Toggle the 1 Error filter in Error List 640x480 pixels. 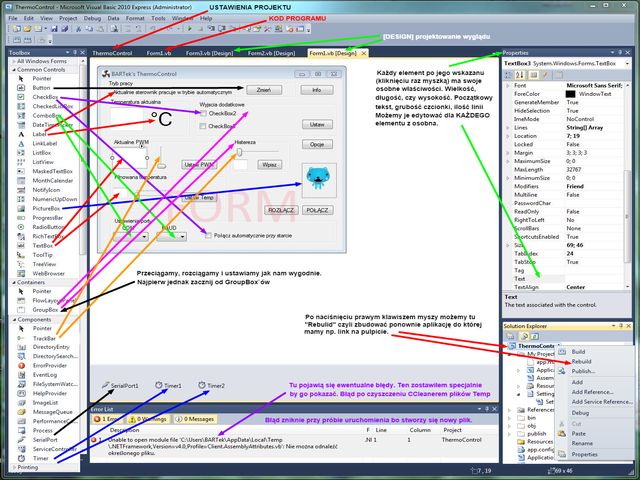(x=105, y=419)
